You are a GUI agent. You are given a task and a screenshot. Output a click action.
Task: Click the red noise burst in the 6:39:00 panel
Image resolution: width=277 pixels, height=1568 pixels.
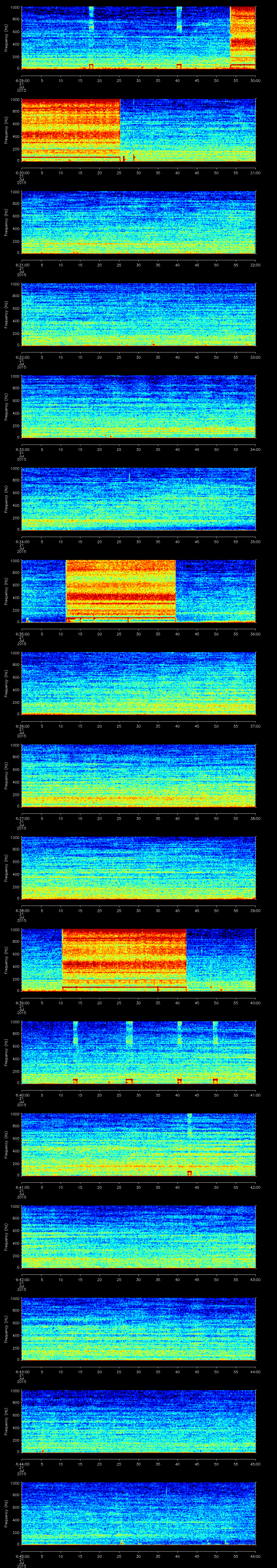tap(124, 960)
